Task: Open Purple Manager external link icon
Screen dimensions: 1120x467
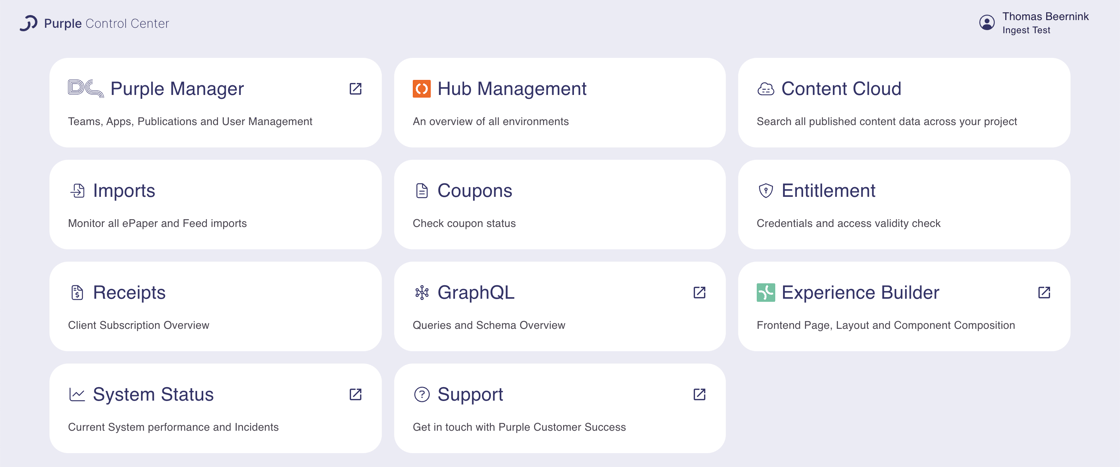Action: (x=355, y=89)
